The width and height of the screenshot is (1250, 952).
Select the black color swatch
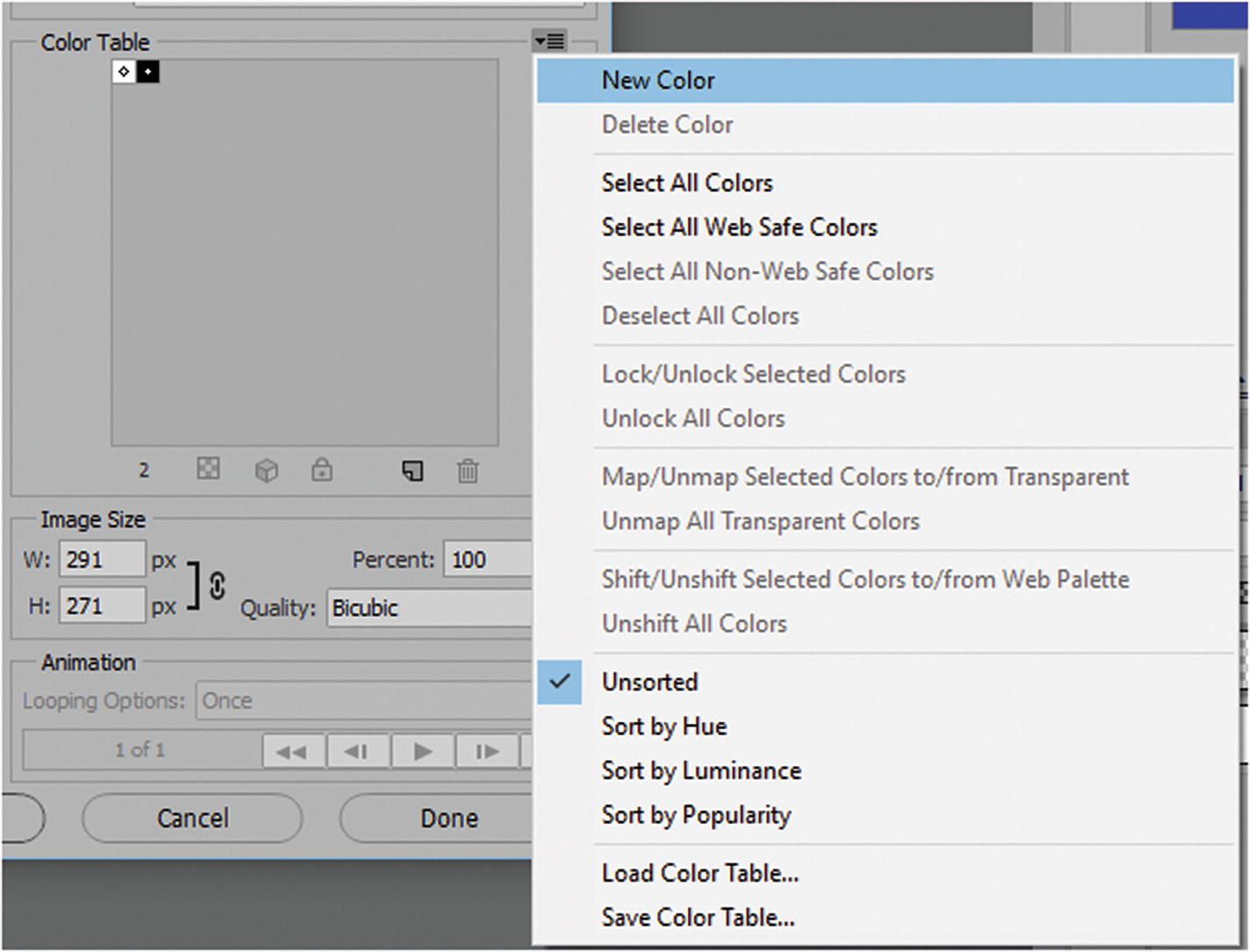(147, 71)
